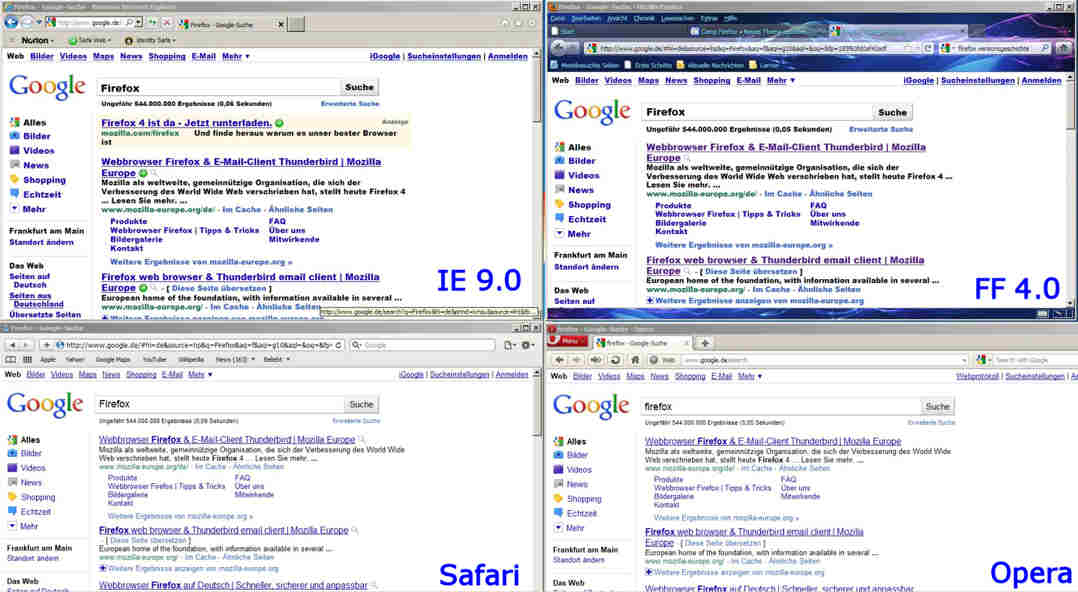Open Safari's page menu icon
Image resolution: width=1078 pixels, height=592 pixels.
coord(510,345)
